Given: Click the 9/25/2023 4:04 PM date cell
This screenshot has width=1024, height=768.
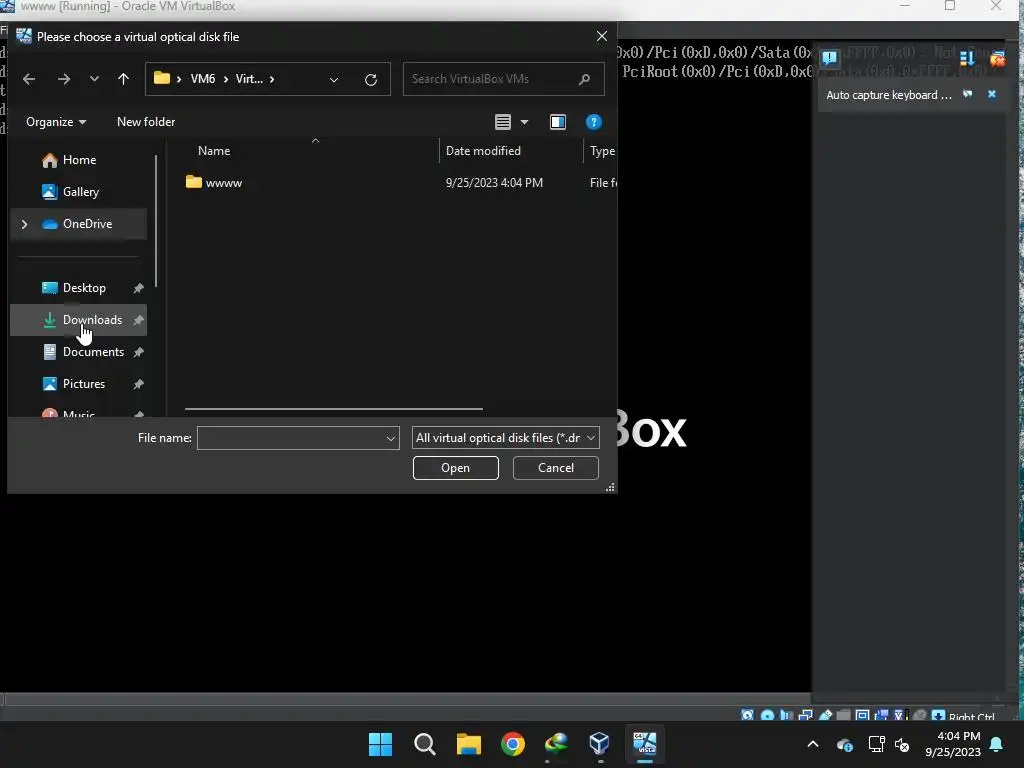Looking at the screenshot, I should coord(494,183).
